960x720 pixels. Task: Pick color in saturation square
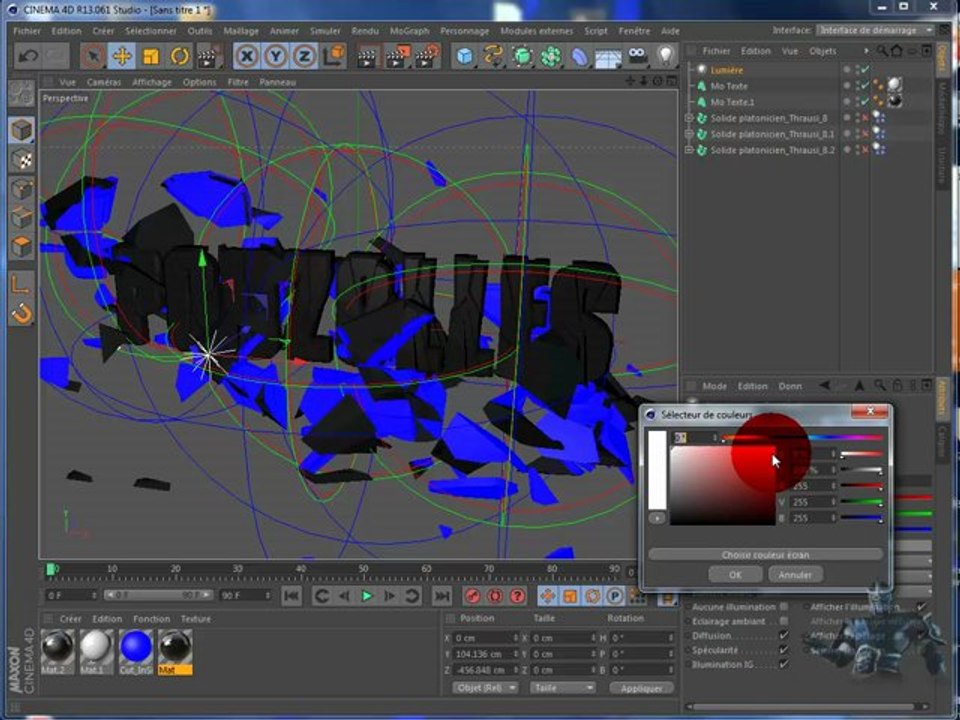point(722,486)
